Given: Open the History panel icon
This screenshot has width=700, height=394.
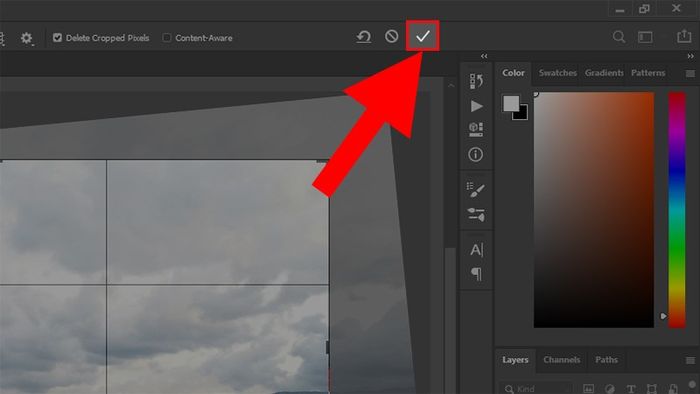Looking at the screenshot, I should [x=476, y=81].
